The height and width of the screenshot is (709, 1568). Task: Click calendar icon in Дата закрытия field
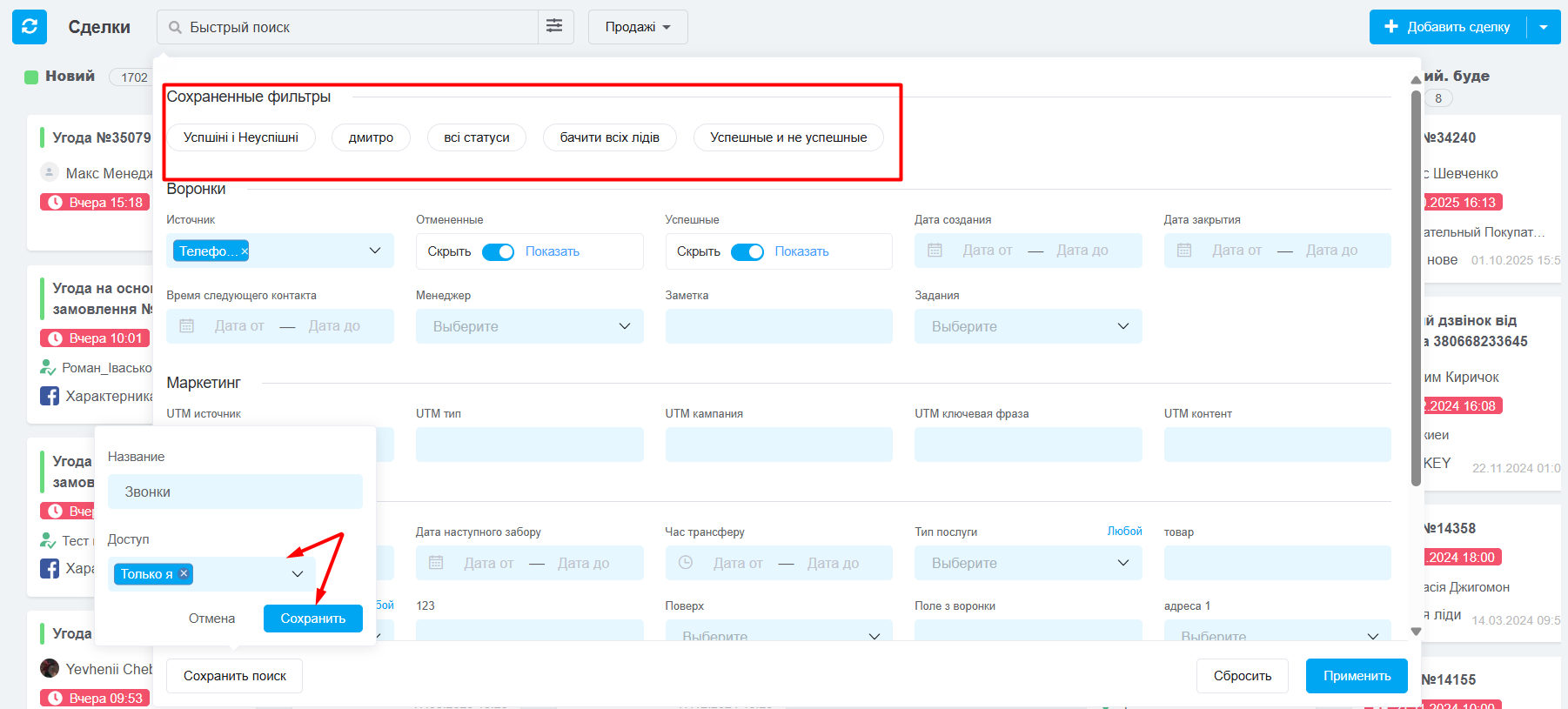(1184, 251)
